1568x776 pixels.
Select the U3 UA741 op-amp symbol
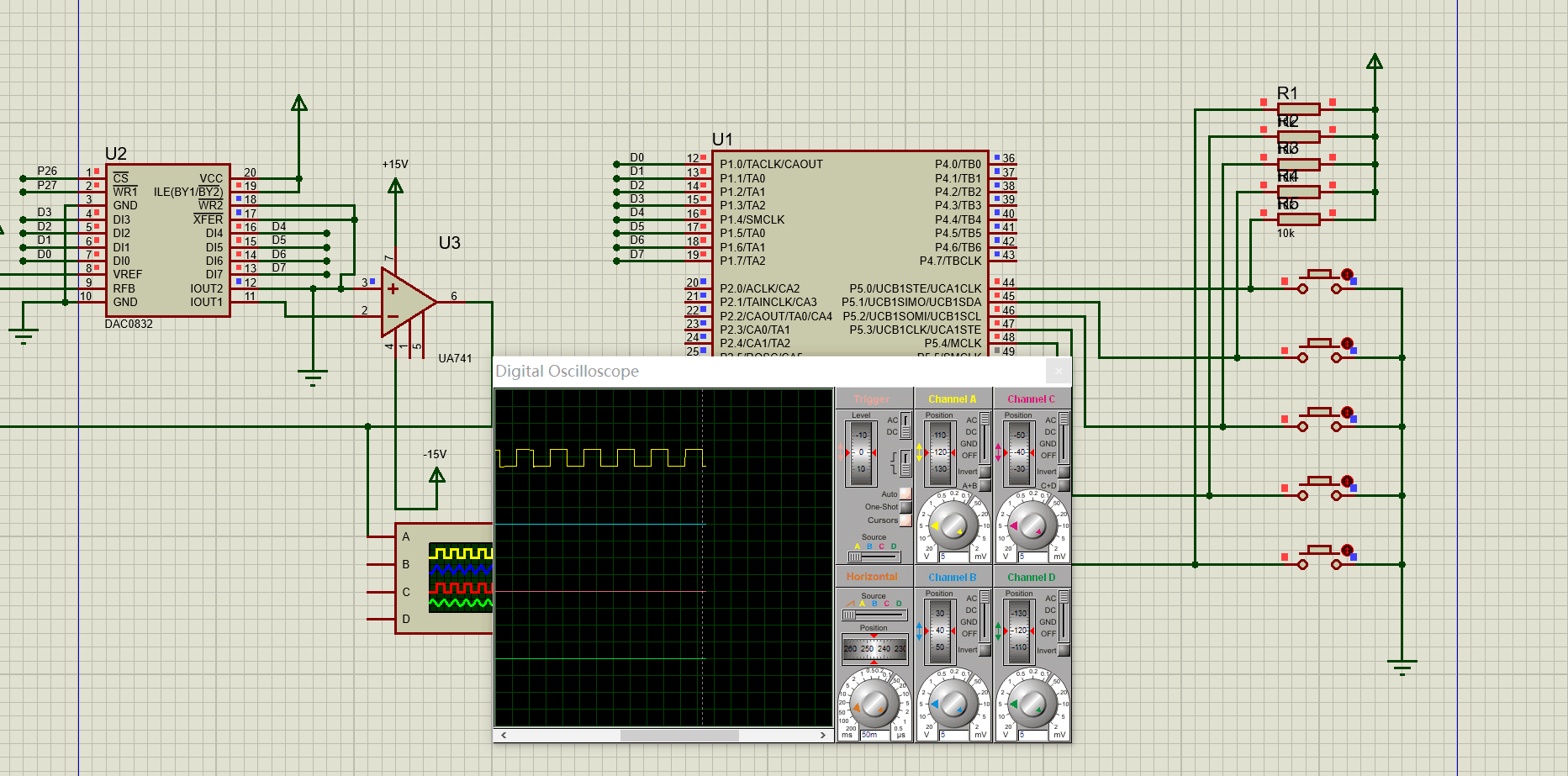tap(409, 301)
